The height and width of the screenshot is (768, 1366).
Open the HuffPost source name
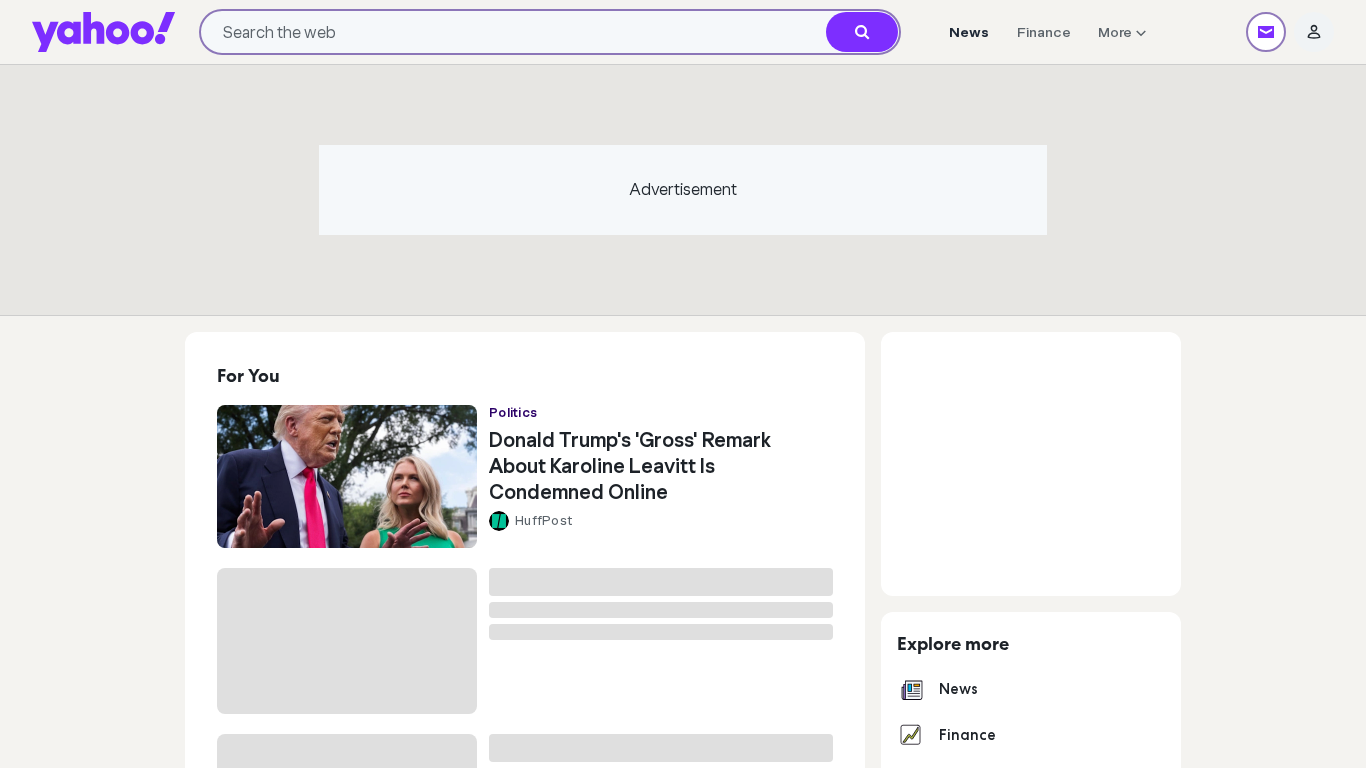coord(544,521)
